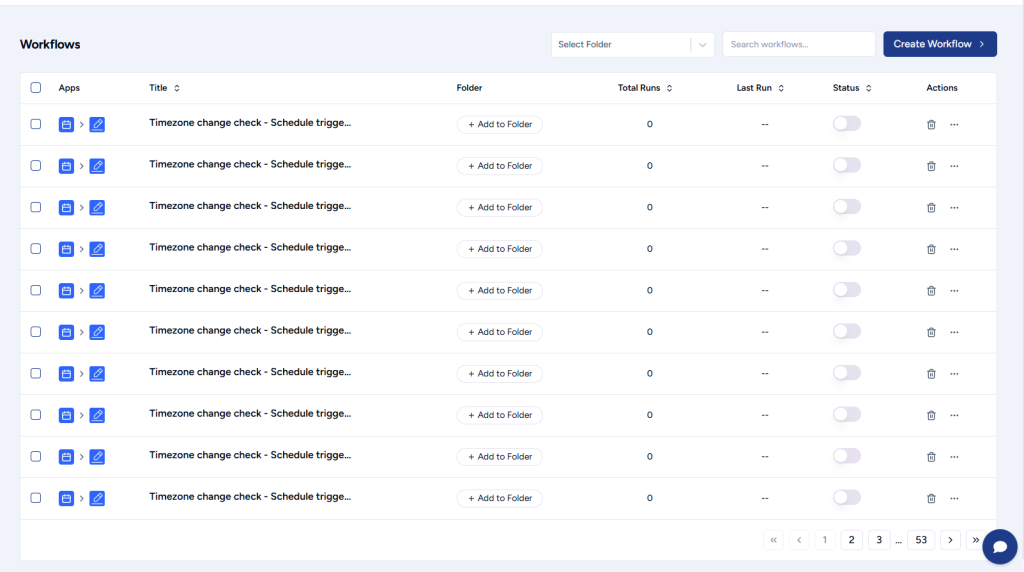Click the trash icon in the first workflow row

pyautogui.click(x=931, y=124)
